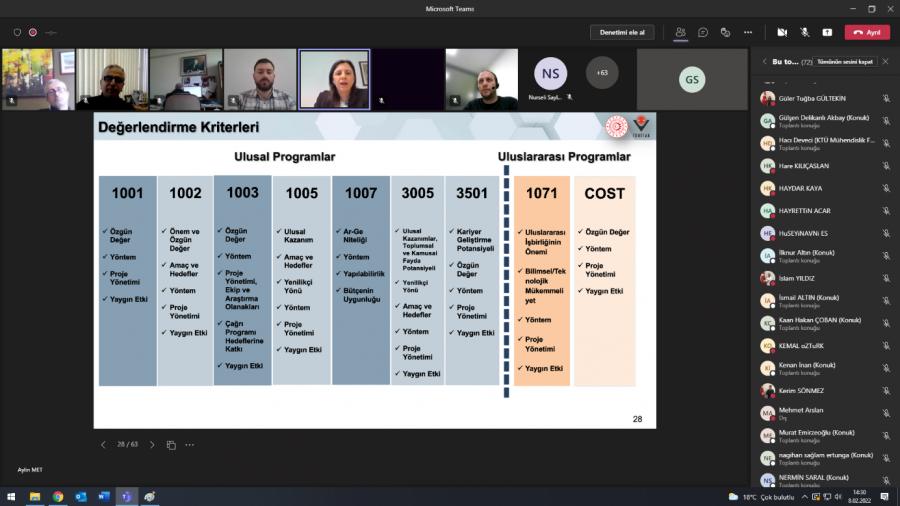Open the reactions icon in meeting toolbar
This screenshot has height=506, width=900.
[725, 32]
